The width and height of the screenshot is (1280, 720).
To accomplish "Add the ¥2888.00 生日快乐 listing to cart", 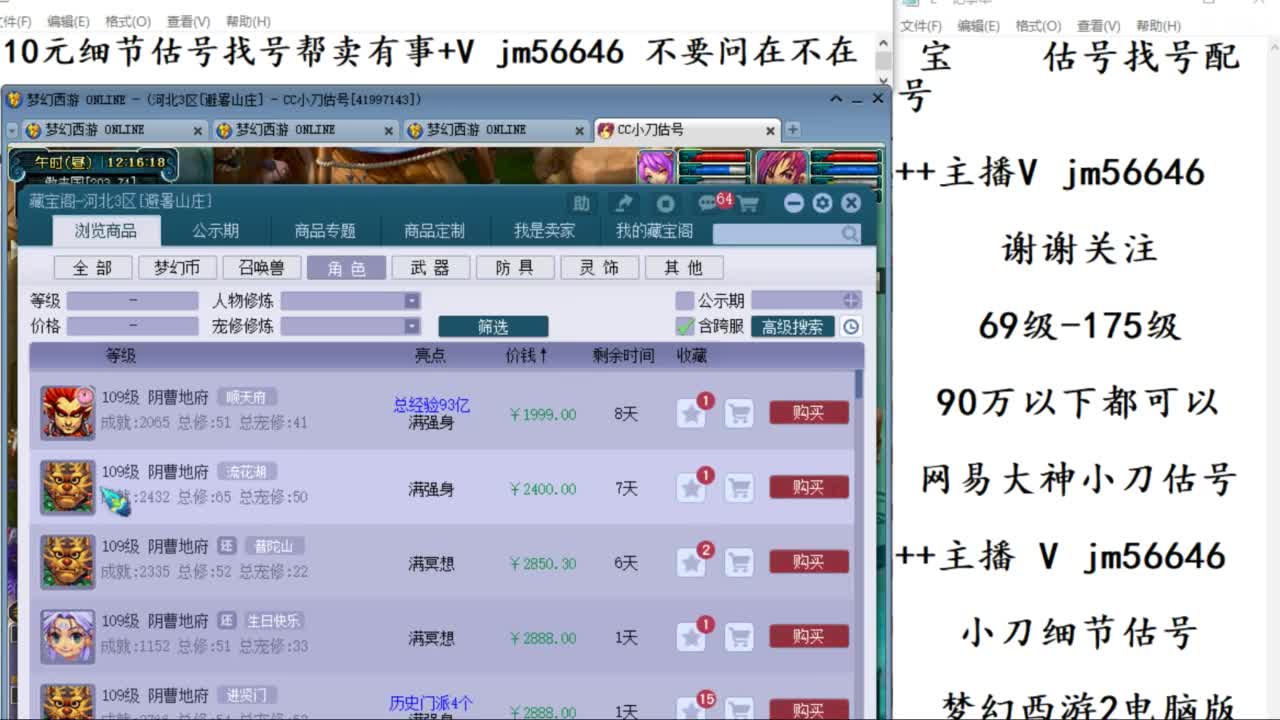I will (x=738, y=637).
